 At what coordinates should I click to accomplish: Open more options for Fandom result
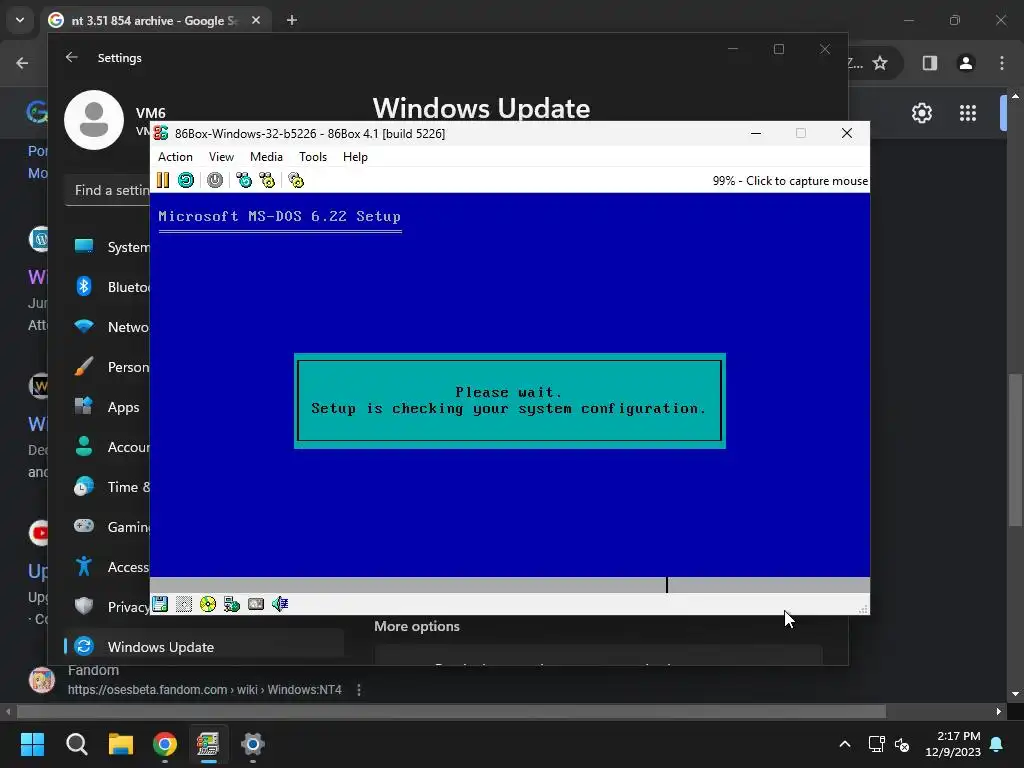pyautogui.click(x=359, y=690)
